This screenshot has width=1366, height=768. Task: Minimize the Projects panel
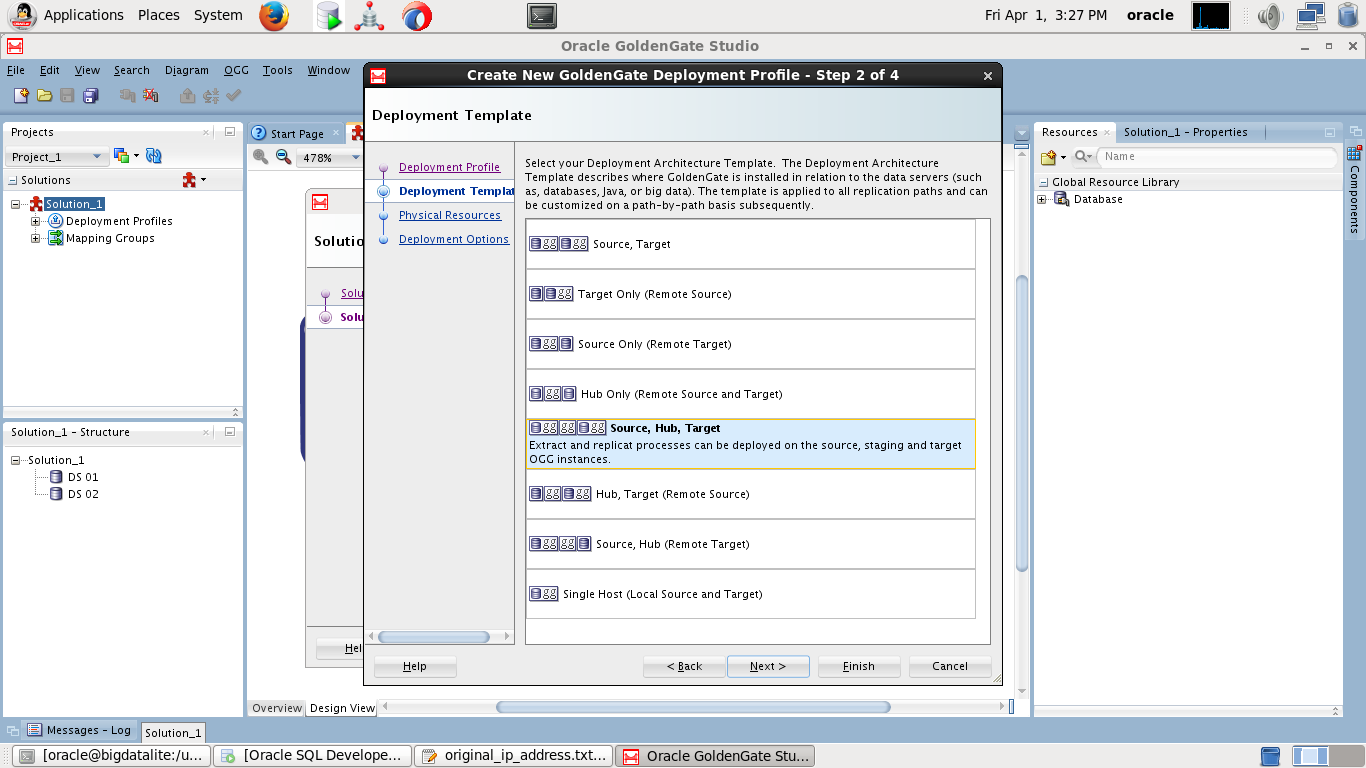(x=229, y=132)
